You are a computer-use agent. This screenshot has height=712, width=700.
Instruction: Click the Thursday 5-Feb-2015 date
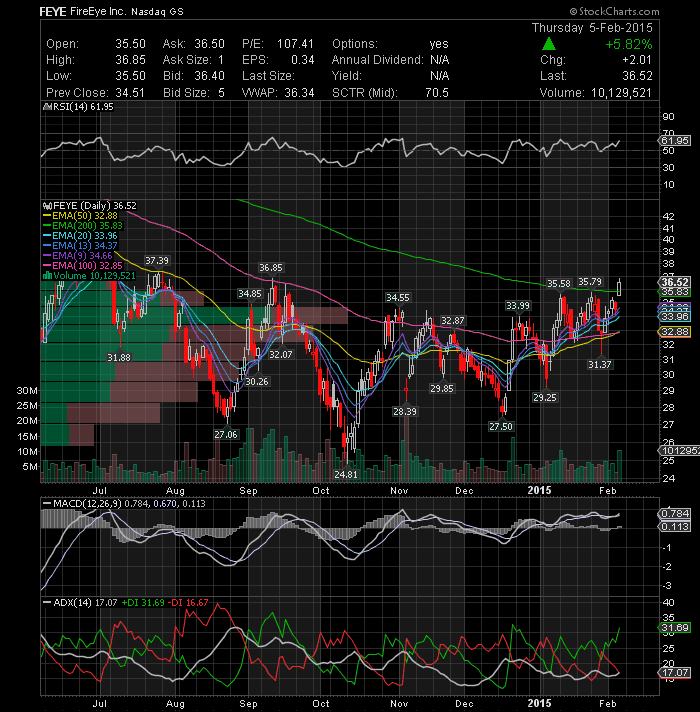pyautogui.click(x=592, y=28)
